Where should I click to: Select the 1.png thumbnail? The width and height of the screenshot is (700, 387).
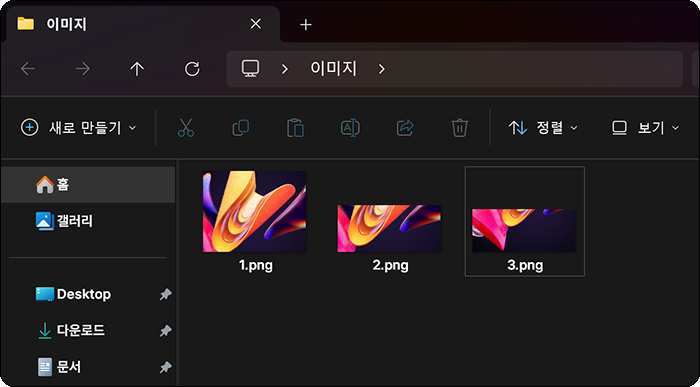click(254, 212)
